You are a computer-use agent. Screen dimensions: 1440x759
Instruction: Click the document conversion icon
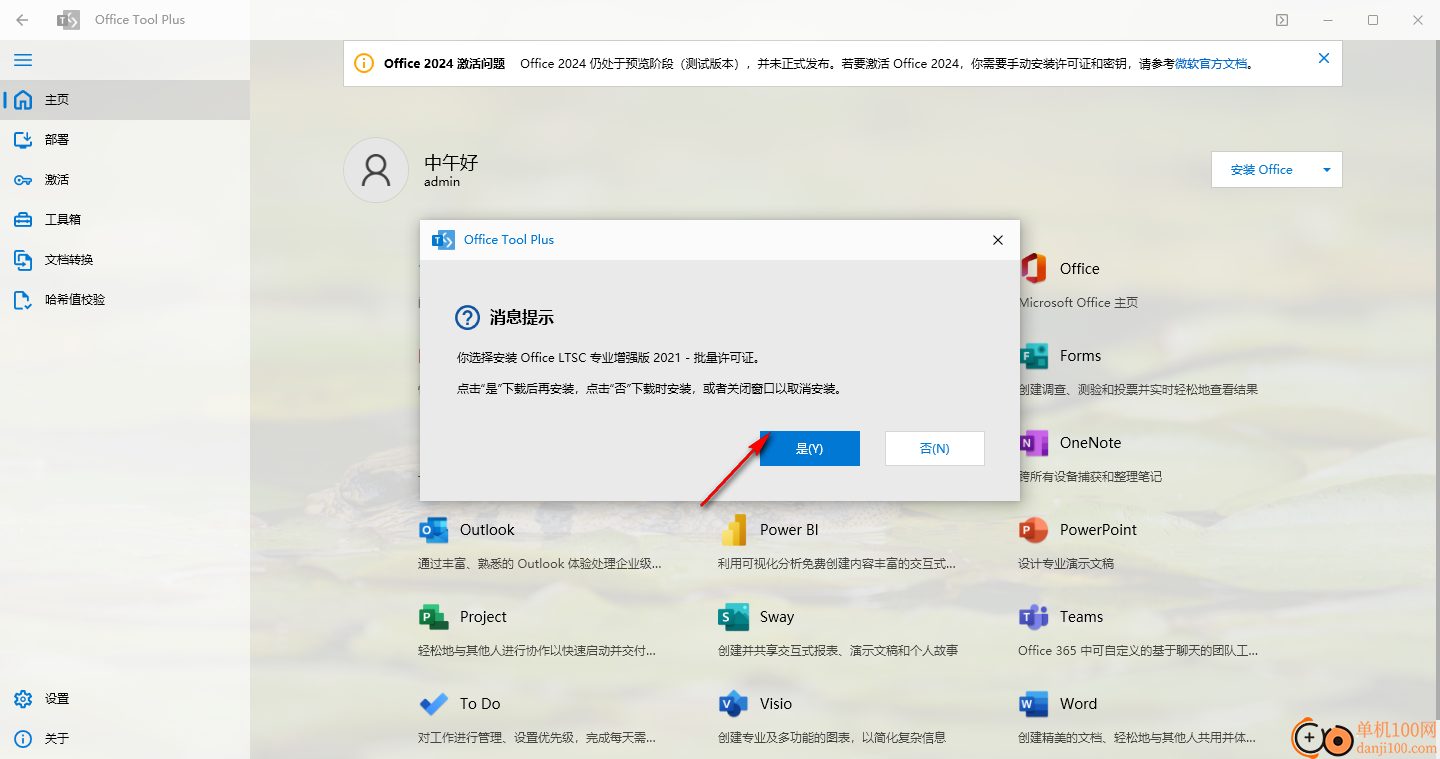coord(23,260)
